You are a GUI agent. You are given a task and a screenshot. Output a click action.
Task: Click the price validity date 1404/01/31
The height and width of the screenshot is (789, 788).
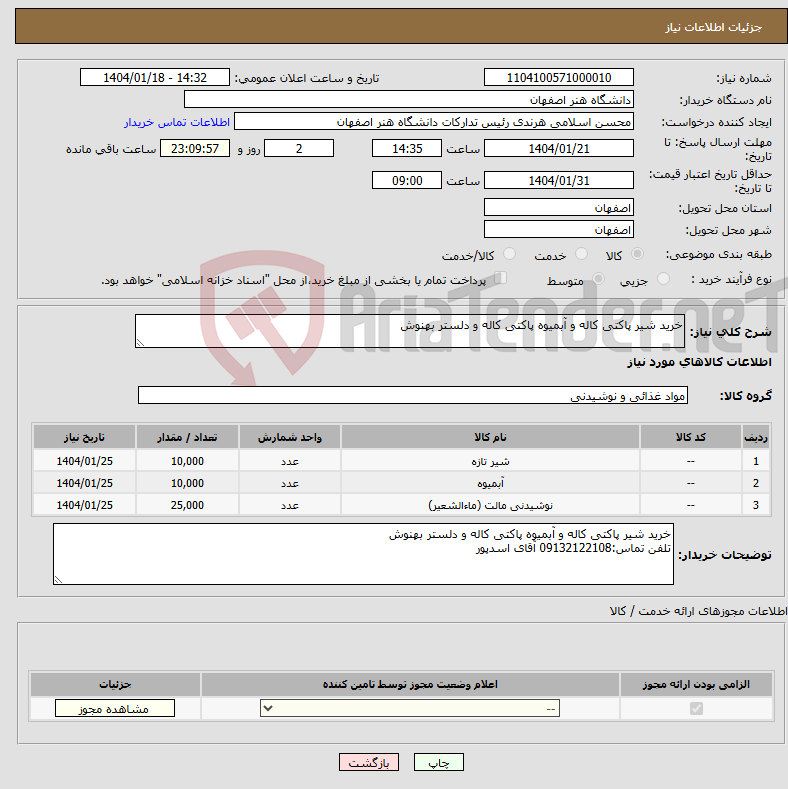pyautogui.click(x=559, y=180)
